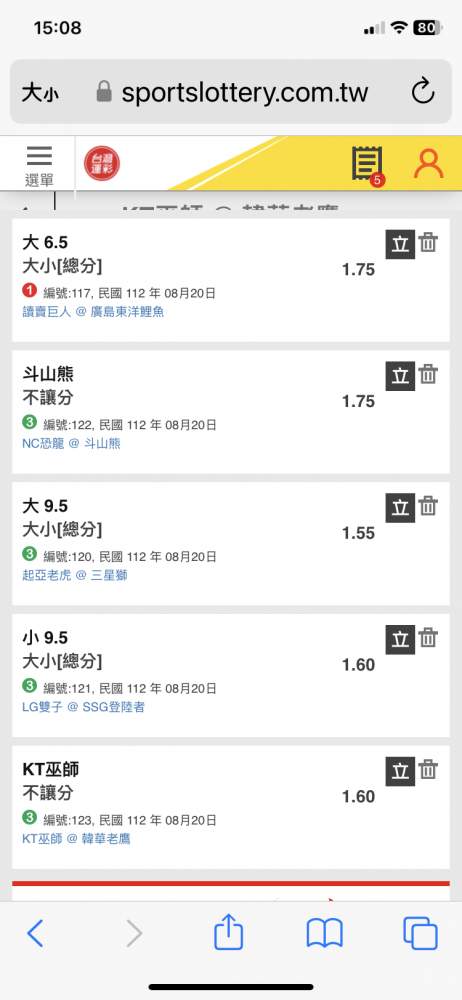Toggle the 立 button on 大 6.5 bet

[400, 245]
